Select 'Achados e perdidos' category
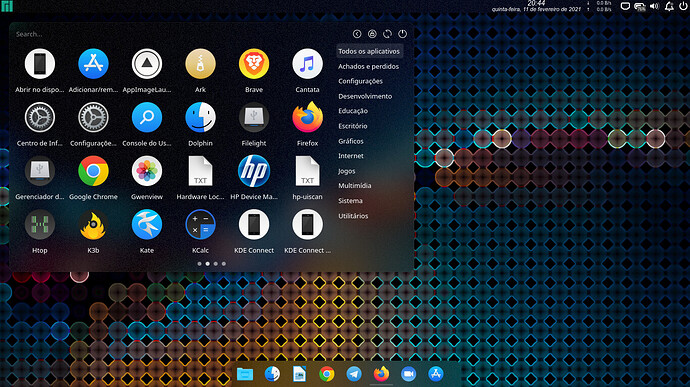This screenshot has height=387, width=690. pyautogui.click(x=368, y=66)
